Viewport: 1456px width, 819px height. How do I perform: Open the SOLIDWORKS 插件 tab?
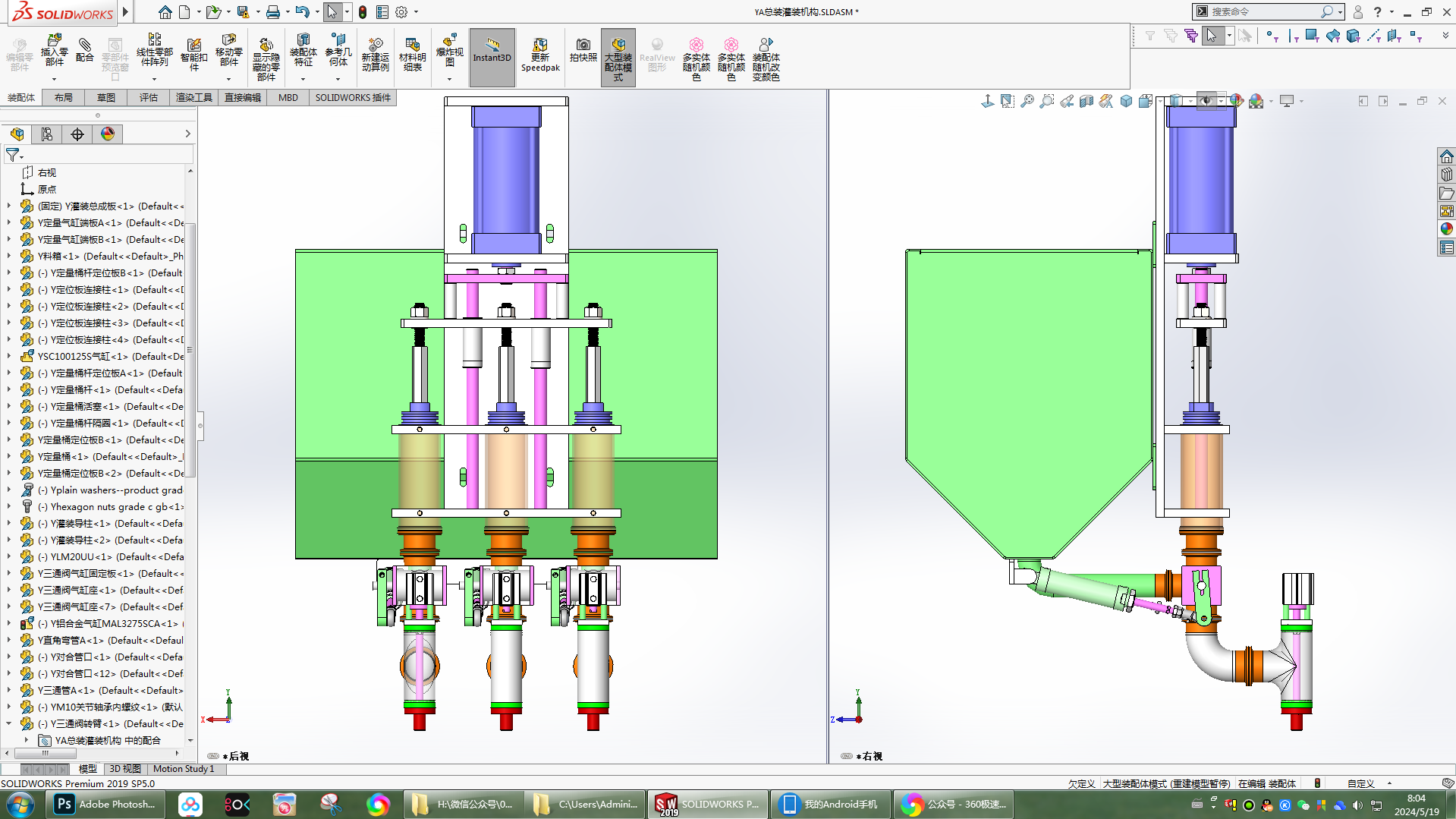coord(353,98)
